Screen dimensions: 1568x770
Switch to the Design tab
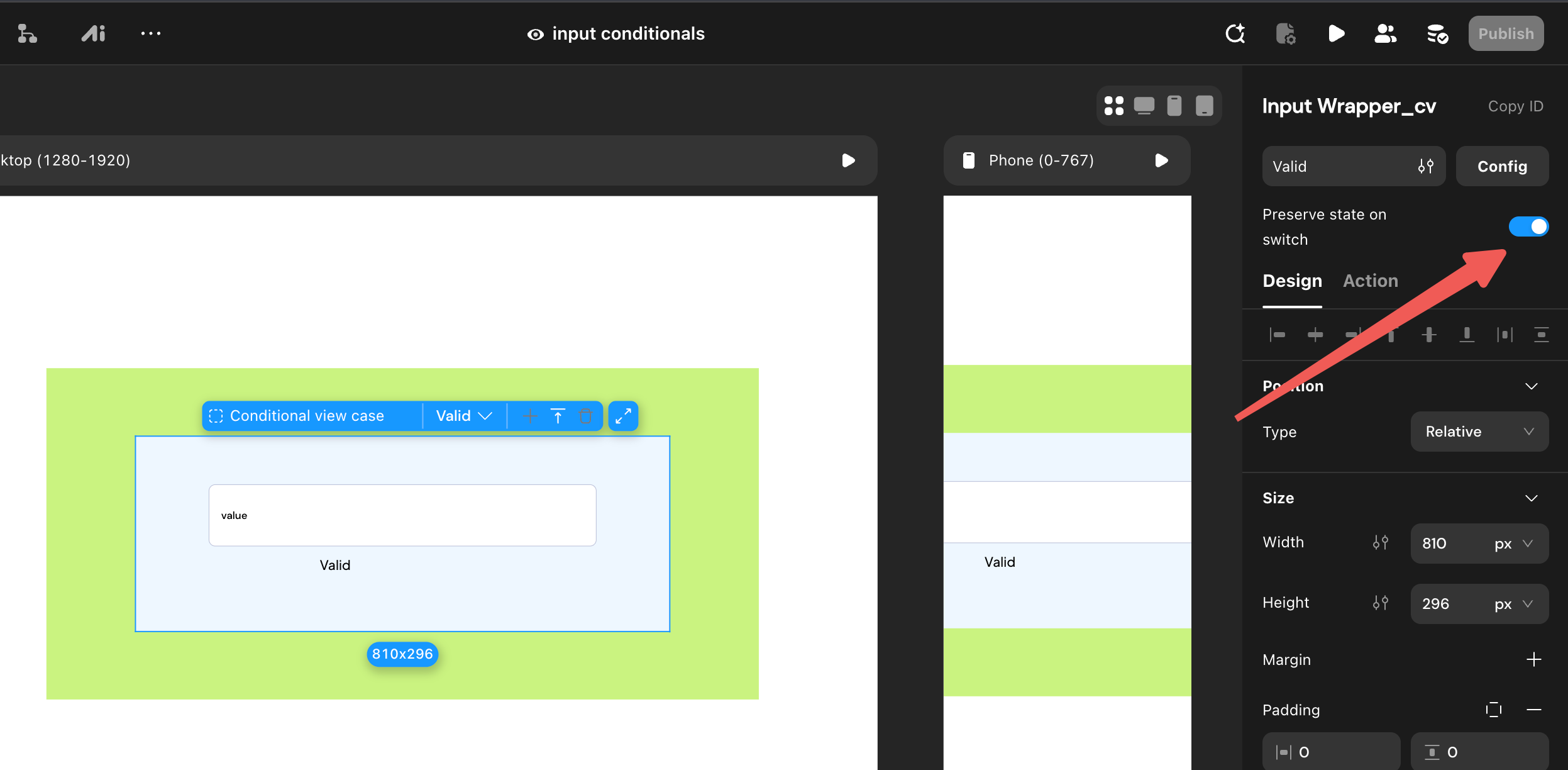[x=1292, y=281]
